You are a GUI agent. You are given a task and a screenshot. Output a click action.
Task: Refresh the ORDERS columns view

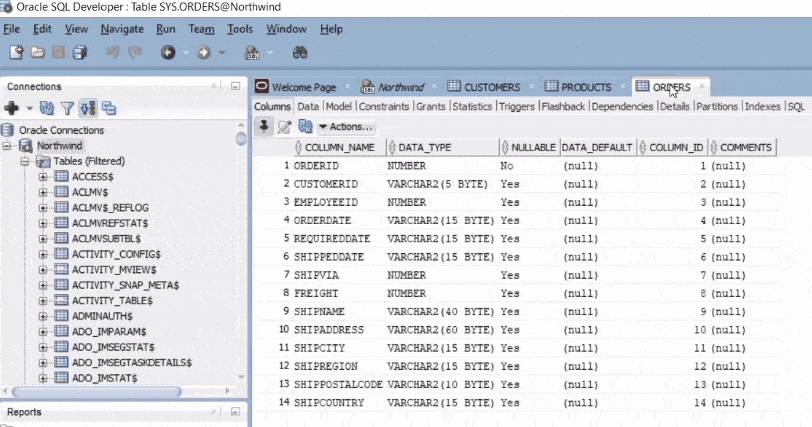(x=306, y=126)
